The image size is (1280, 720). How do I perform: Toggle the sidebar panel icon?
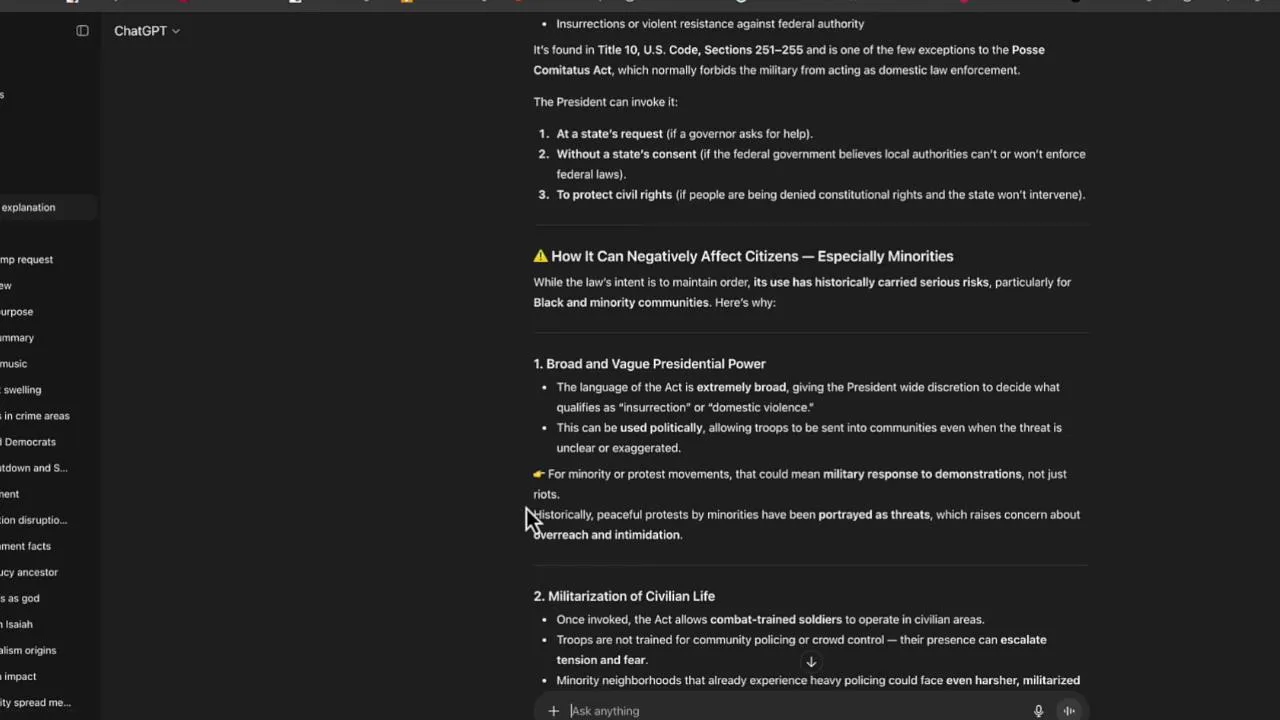click(x=82, y=31)
